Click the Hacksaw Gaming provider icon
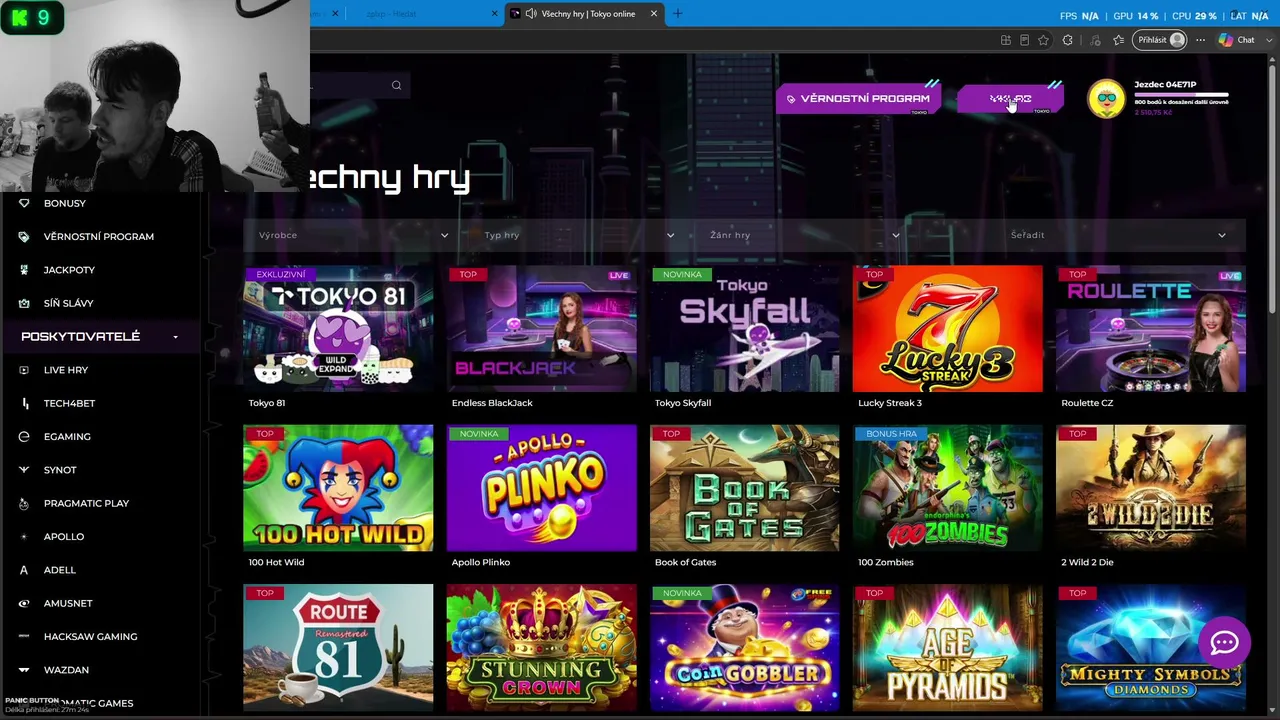The width and height of the screenshot is (1280, 720). 24,637
